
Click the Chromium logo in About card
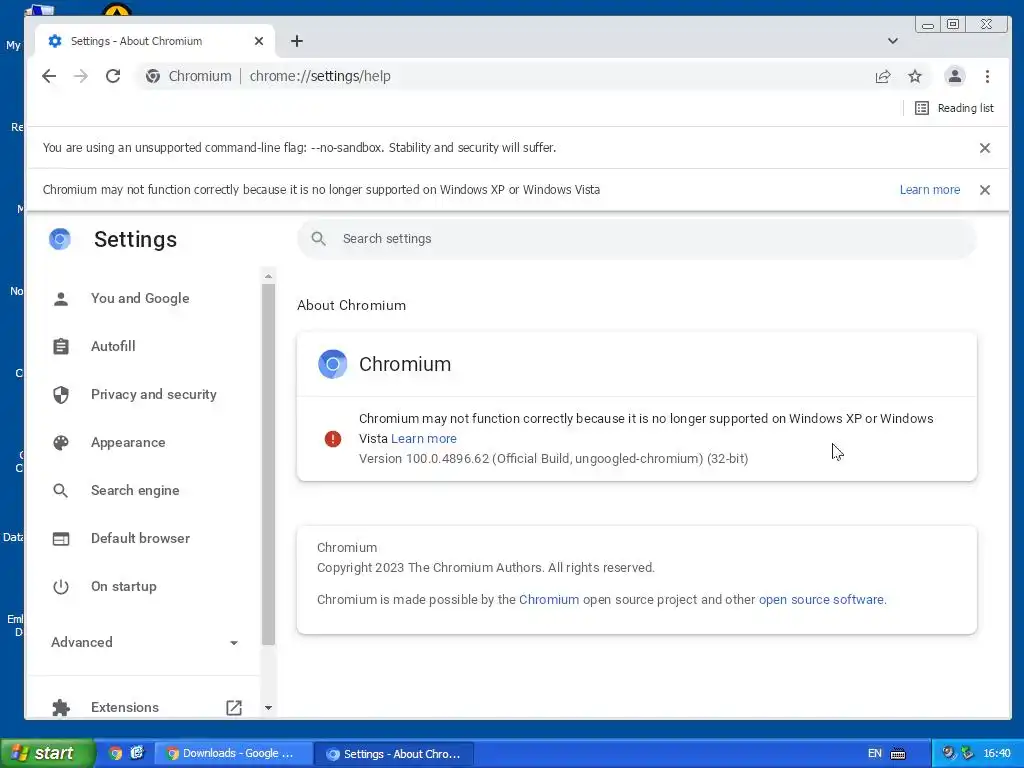[332, 364]
